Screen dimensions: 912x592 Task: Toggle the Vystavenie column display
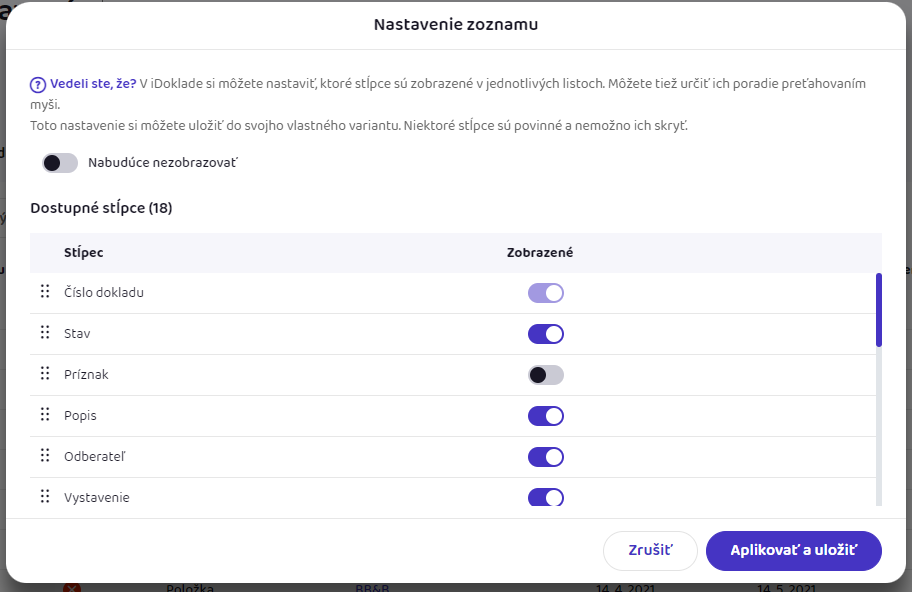click(546, 497)
